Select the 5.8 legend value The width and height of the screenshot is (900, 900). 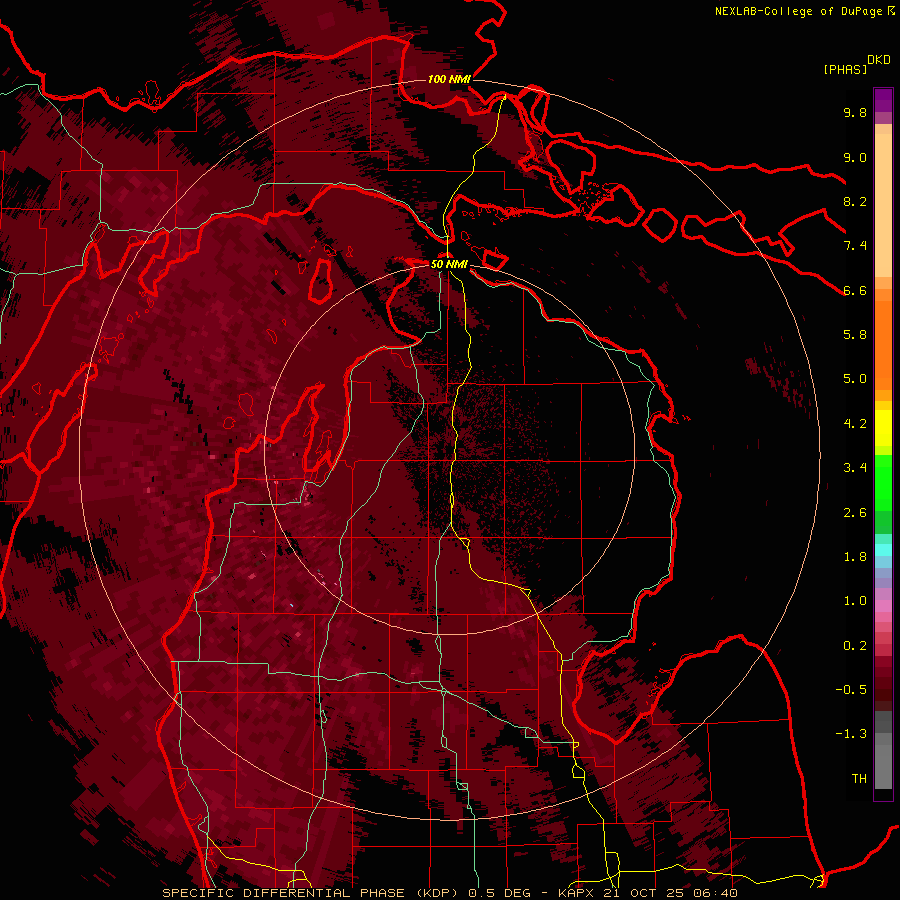pyautogui.click(x=855, y=335)
